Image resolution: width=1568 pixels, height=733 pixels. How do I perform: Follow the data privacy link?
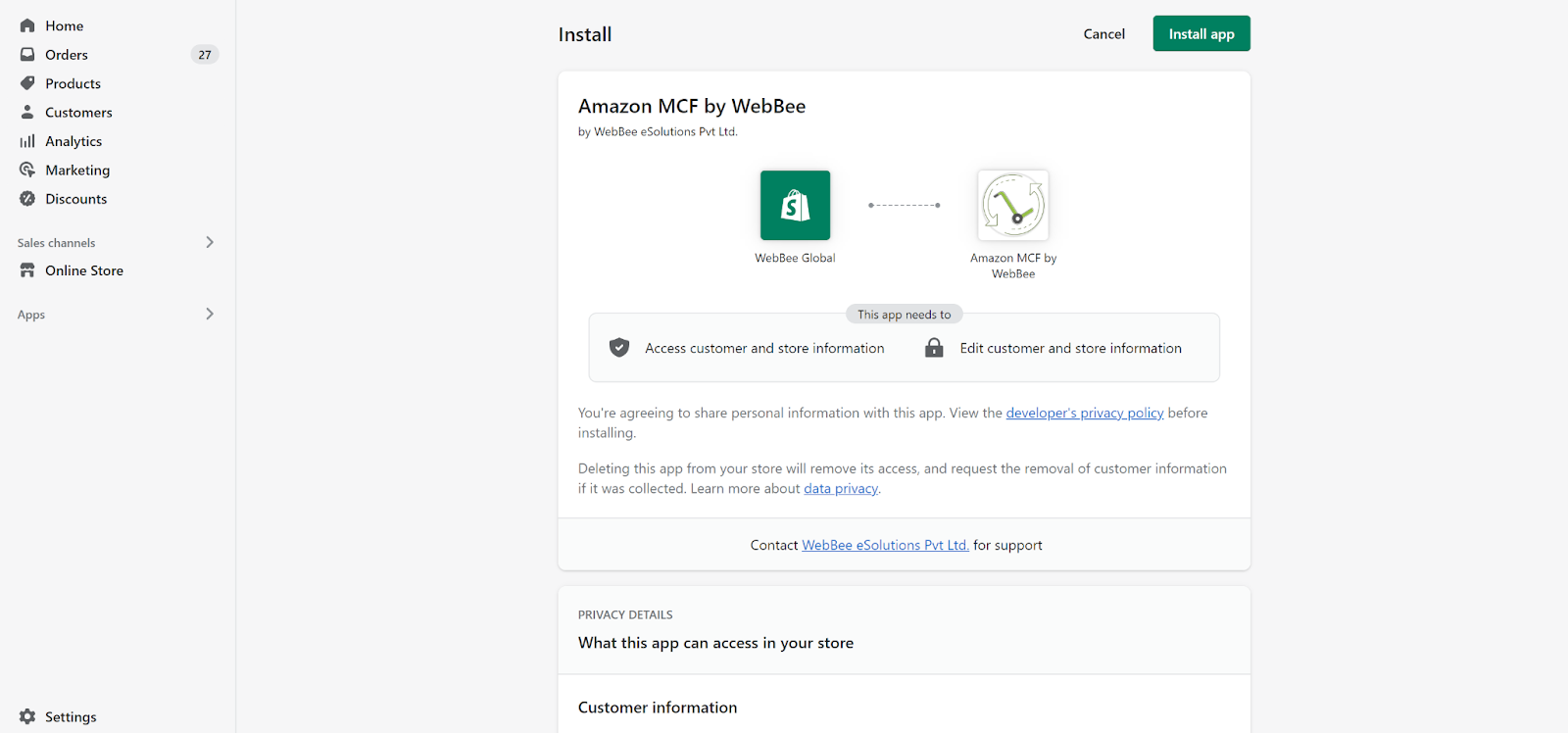pyautogui.click(x=841, y=488)
